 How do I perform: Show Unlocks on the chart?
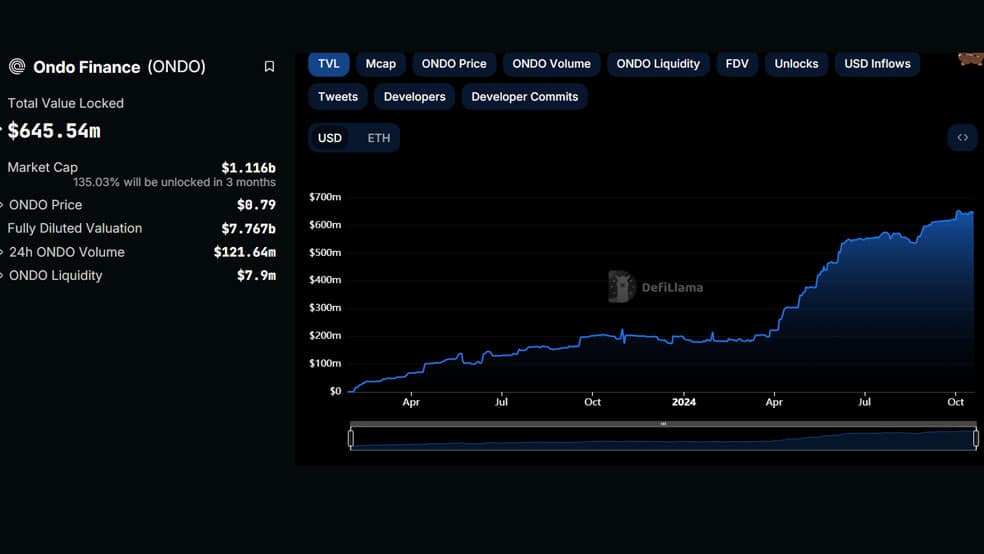click(796, 64)
